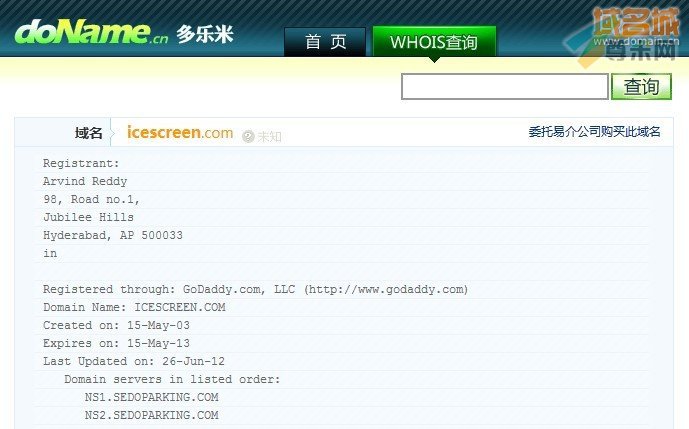Click the Registrant name Arvind Reddy
Screen dimensions: 689x429
point(85,181)
